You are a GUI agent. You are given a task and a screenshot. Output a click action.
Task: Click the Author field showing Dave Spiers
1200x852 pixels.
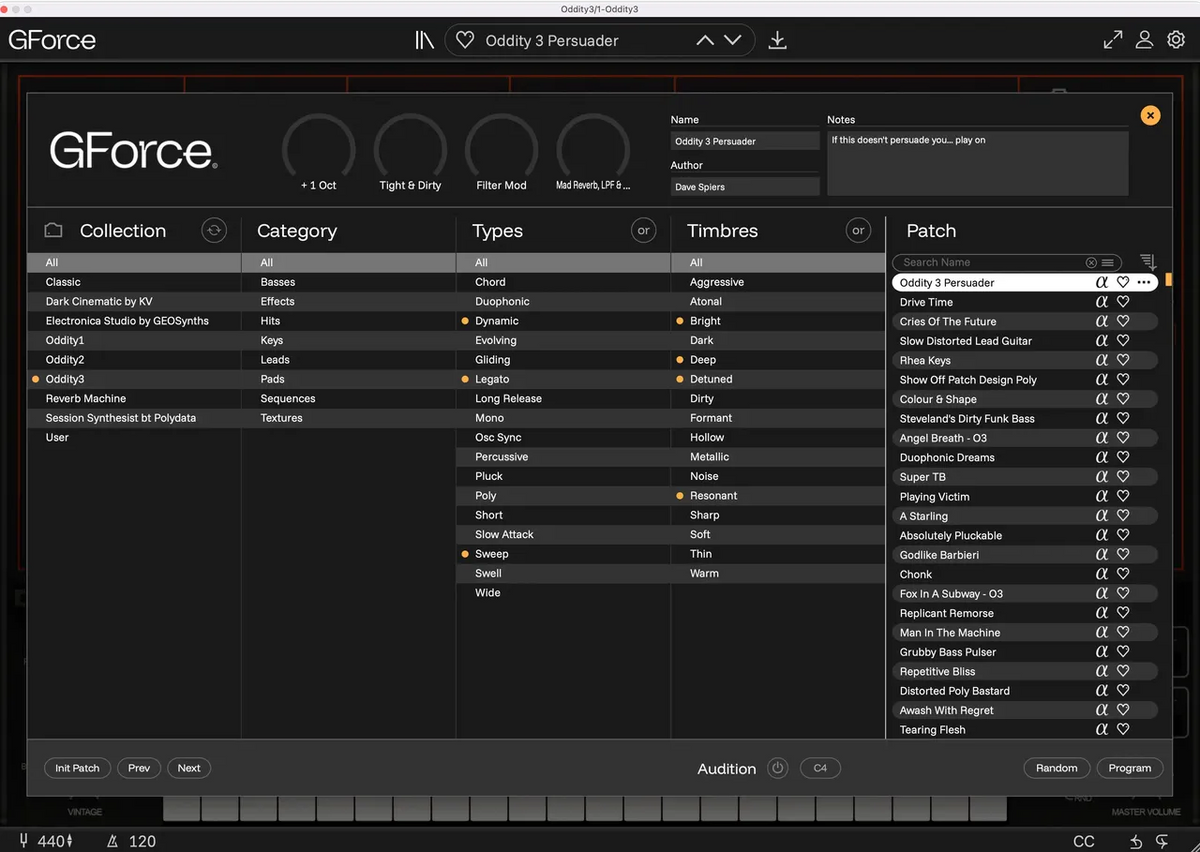pos(745,187)
